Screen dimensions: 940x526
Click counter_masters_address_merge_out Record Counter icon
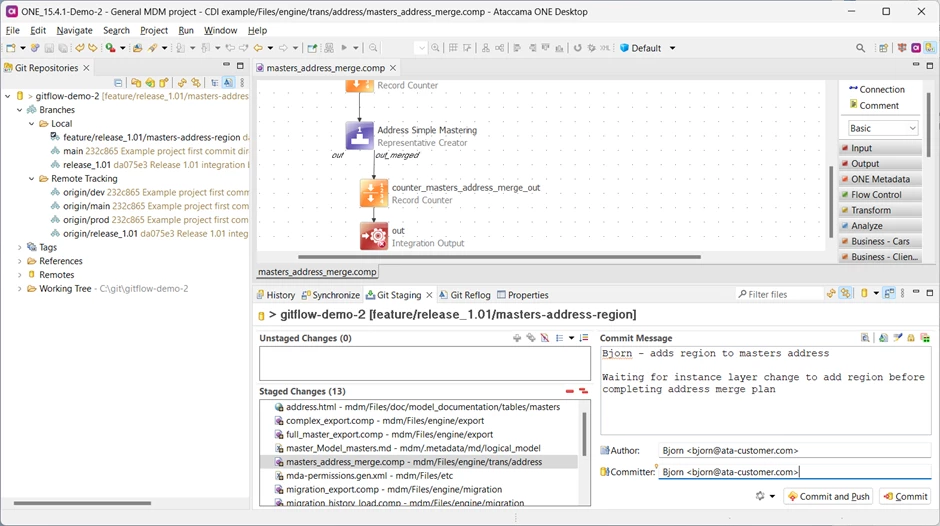[x=374, y=193]
